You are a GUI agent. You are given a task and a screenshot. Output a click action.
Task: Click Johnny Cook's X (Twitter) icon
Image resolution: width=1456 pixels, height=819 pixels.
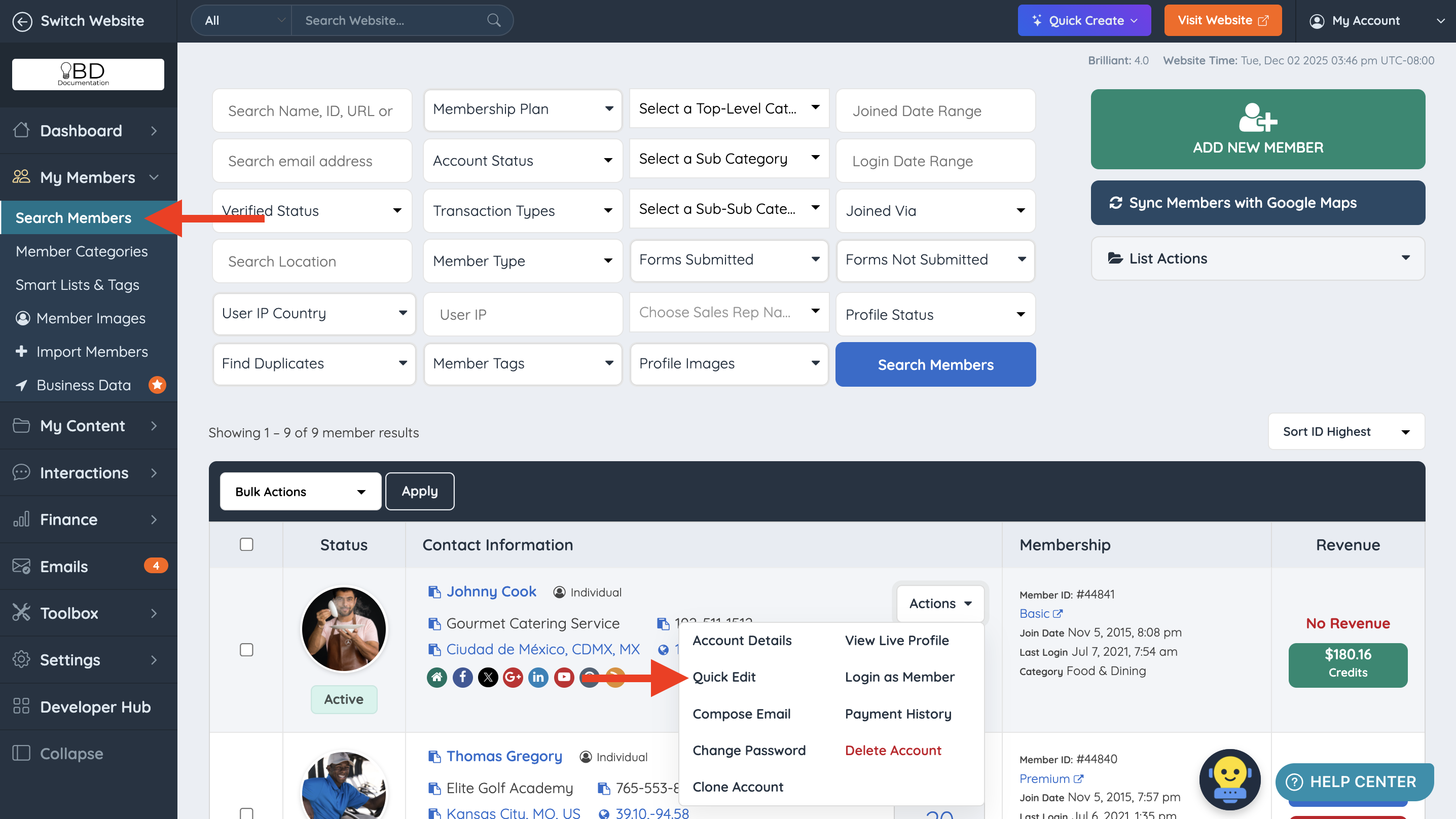(488, 677)
